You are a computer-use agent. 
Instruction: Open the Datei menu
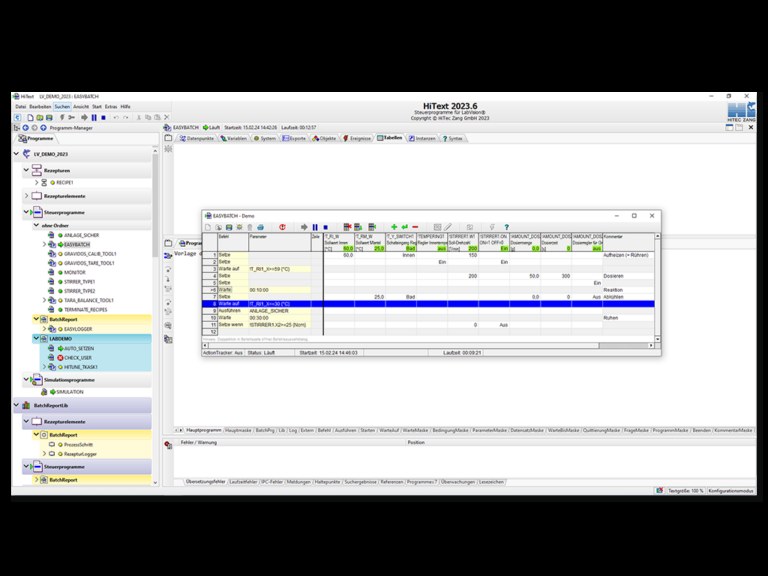pyautogui.click(x=21, y=106)
